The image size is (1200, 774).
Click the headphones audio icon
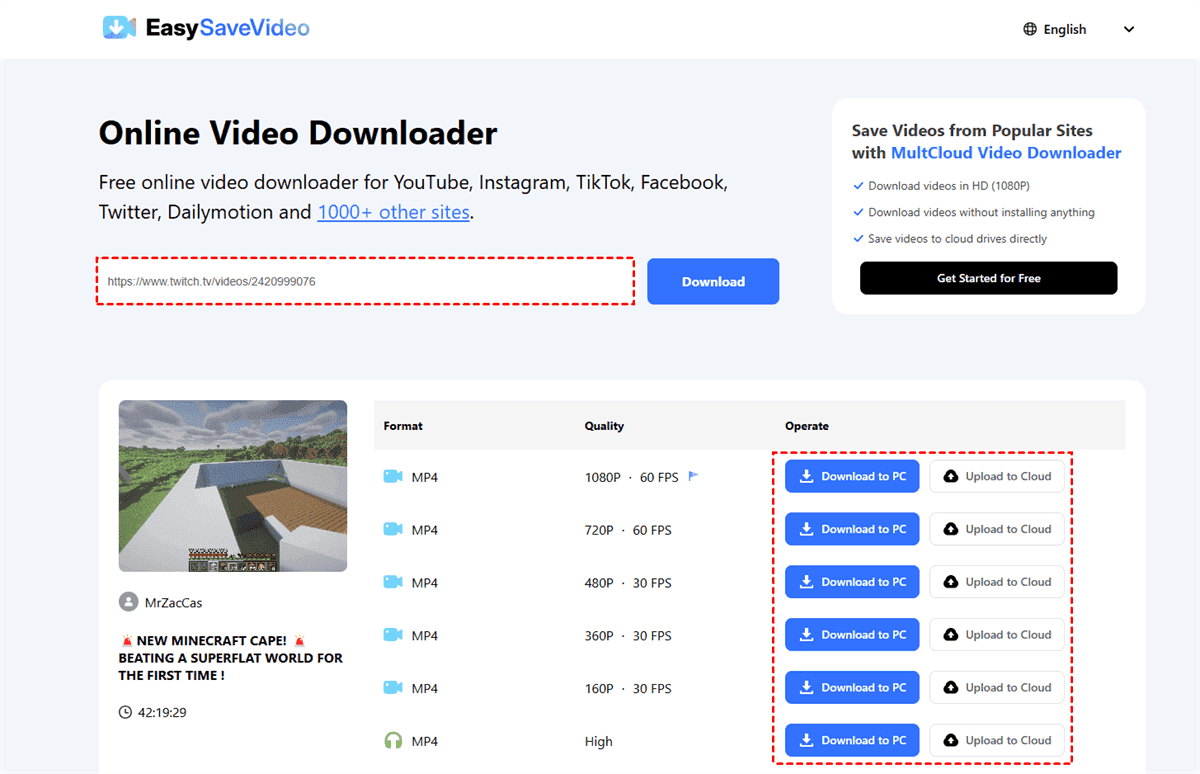coord(393,741)
